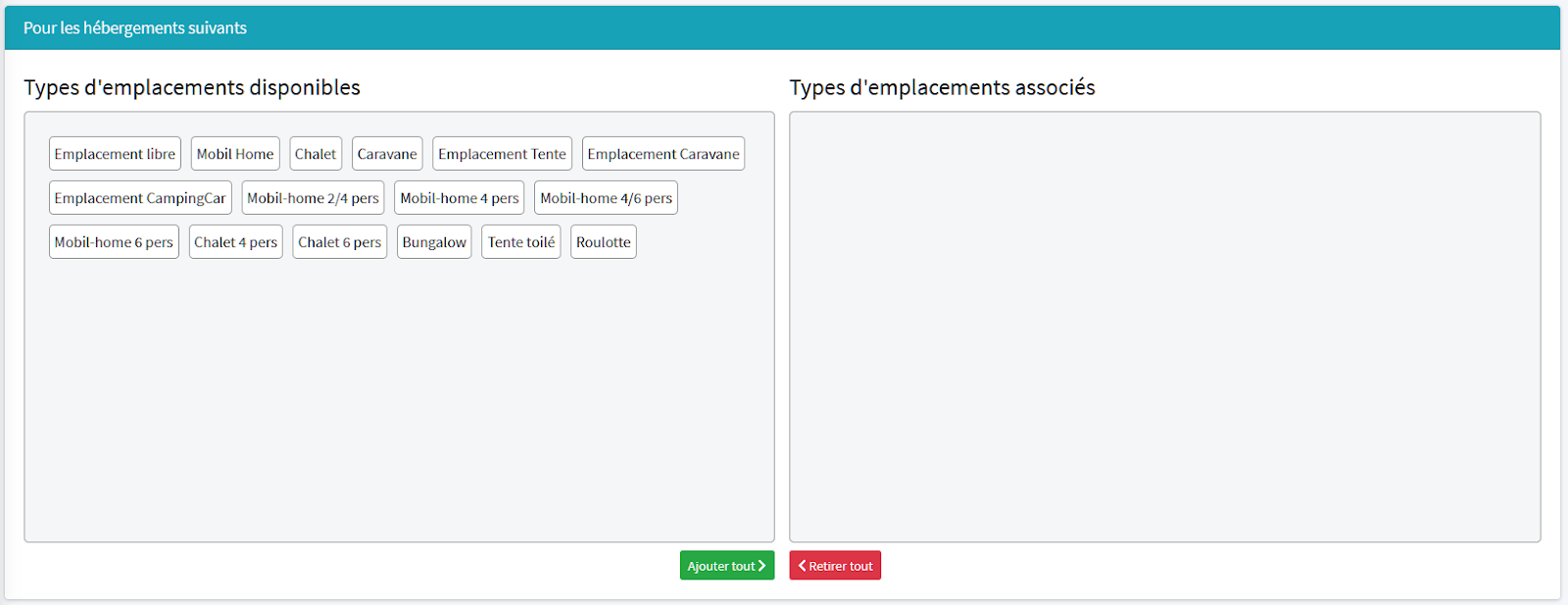
Task: Choose the Chalet tag
Action: pos(316,154)
